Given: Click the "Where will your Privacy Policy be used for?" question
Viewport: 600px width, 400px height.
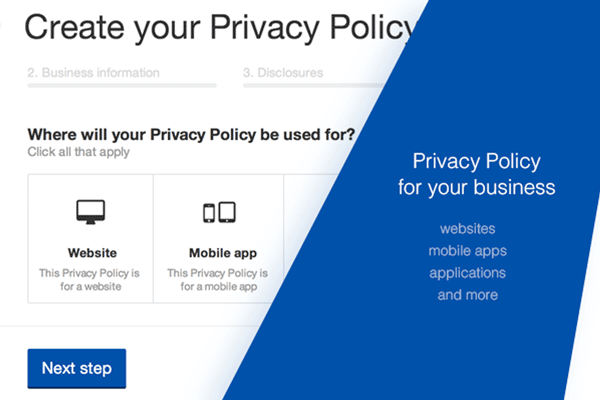Looking at the screenshot, I should [191, 134].
